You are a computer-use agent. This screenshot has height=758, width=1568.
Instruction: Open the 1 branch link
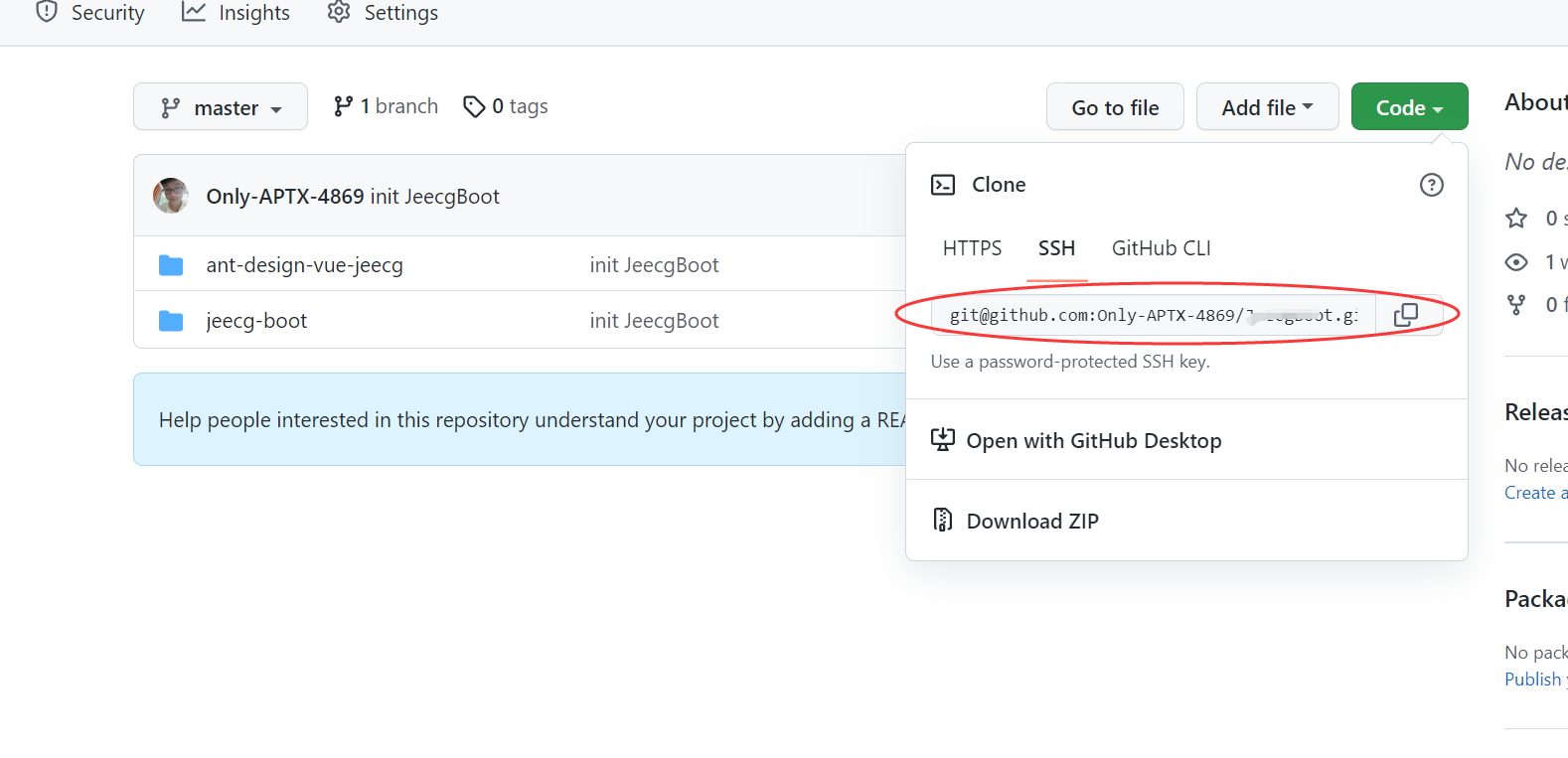(387, 106)
